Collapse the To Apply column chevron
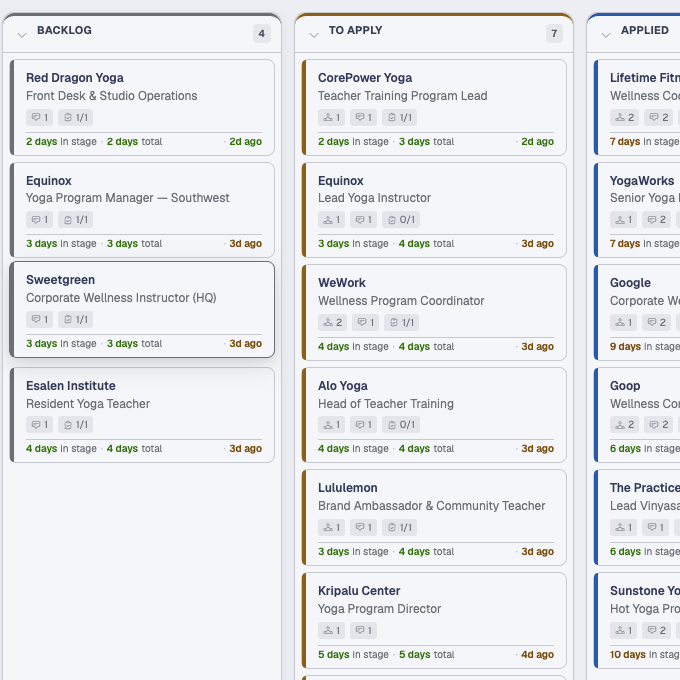Screen dimensions: 680x680 314,35
